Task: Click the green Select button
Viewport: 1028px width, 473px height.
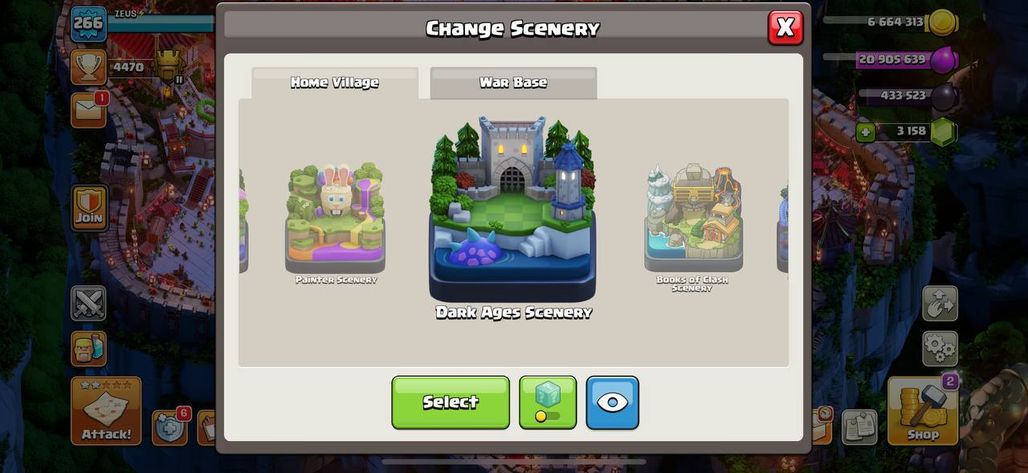Action: tap(450, 403)
